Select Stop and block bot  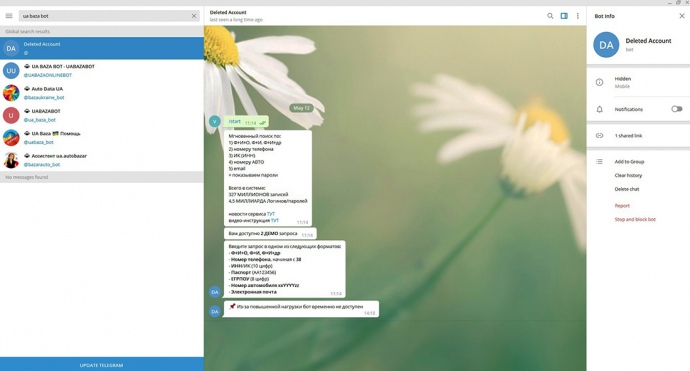point(635,219)
